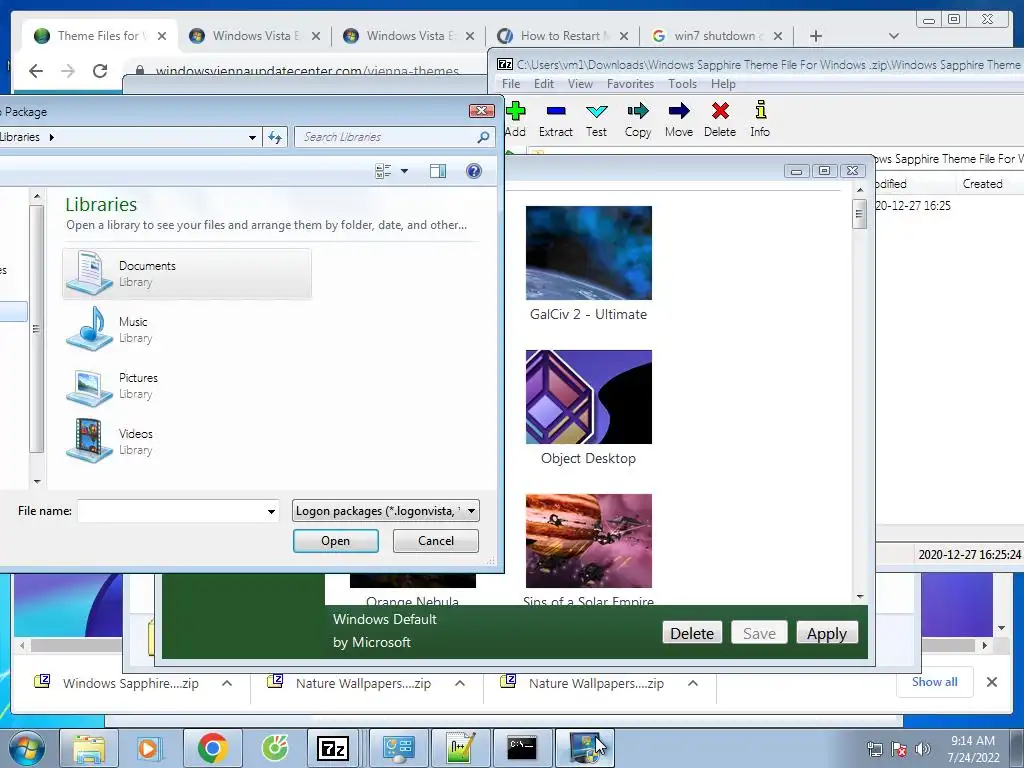This screenshot has height=768, width=1024.
Task: Click the logon list vertical scrollbar thumb
Action: click(860, 214)
